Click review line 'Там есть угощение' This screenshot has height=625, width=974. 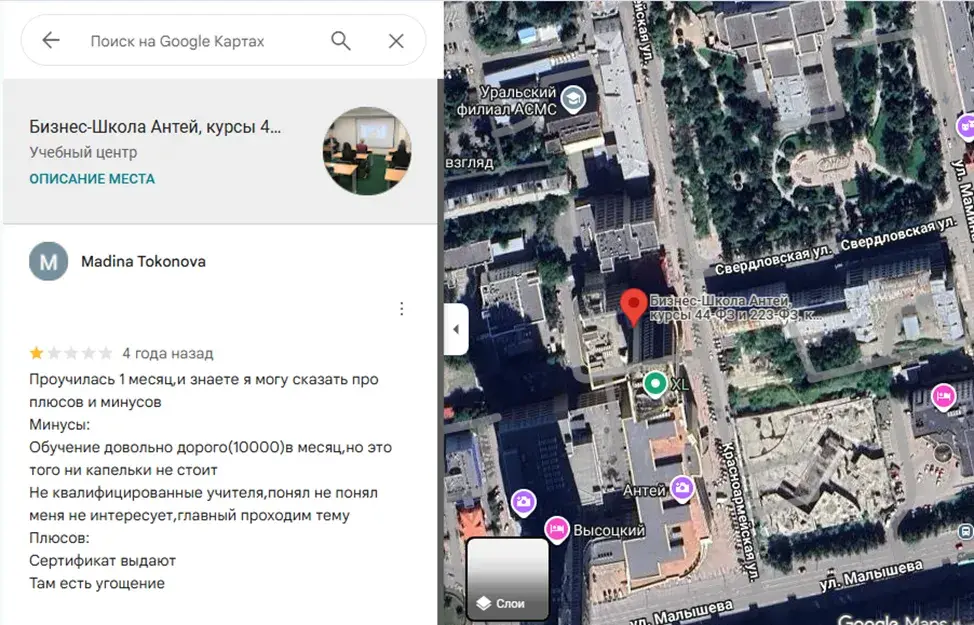point(97,583)
